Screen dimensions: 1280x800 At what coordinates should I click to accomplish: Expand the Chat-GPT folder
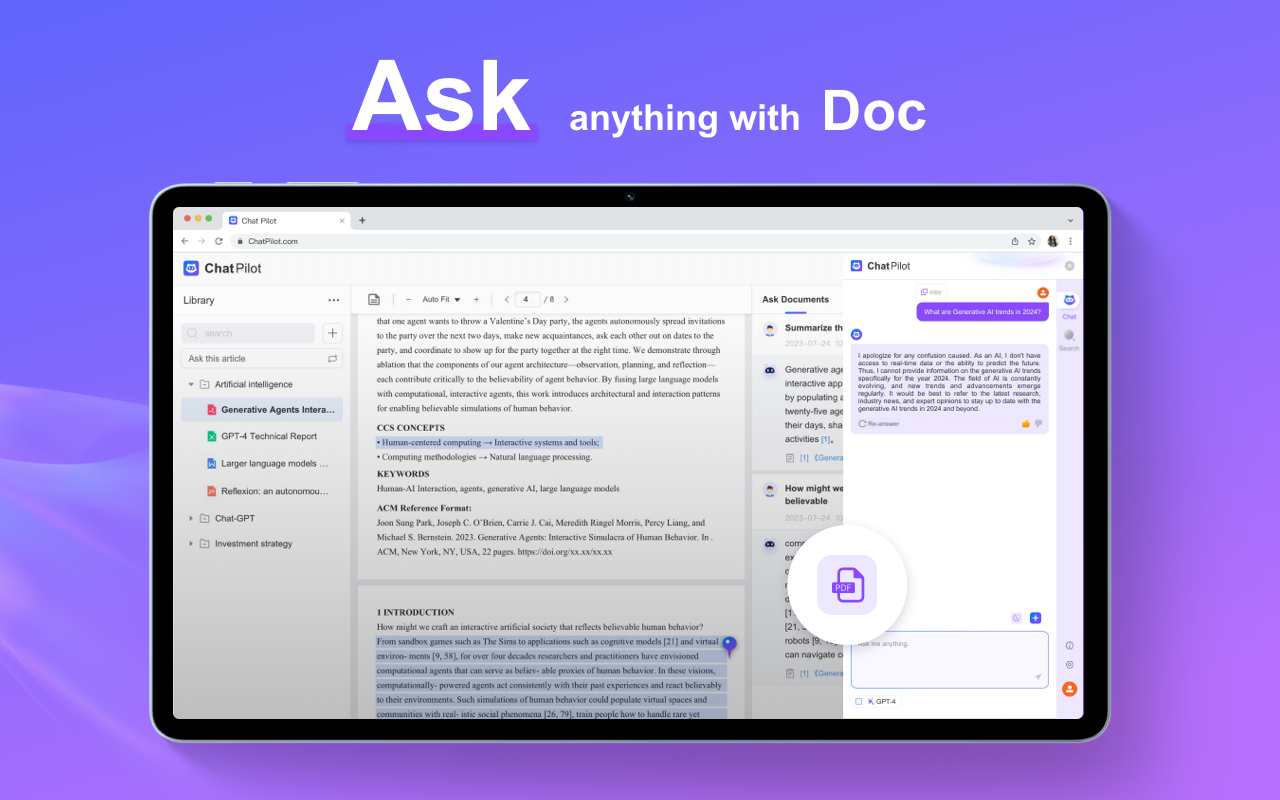[191, 518]
